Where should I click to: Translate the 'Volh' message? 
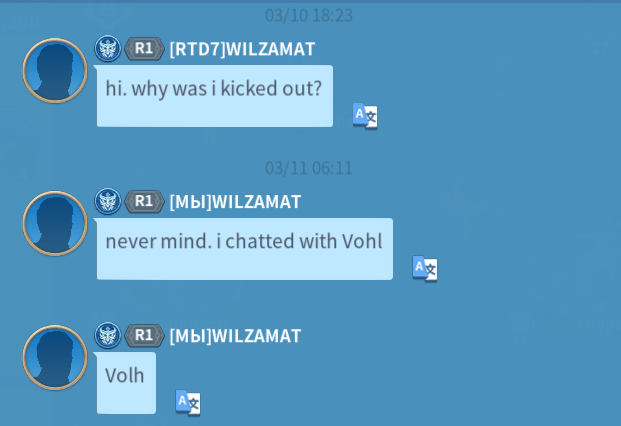coord(188,403)
